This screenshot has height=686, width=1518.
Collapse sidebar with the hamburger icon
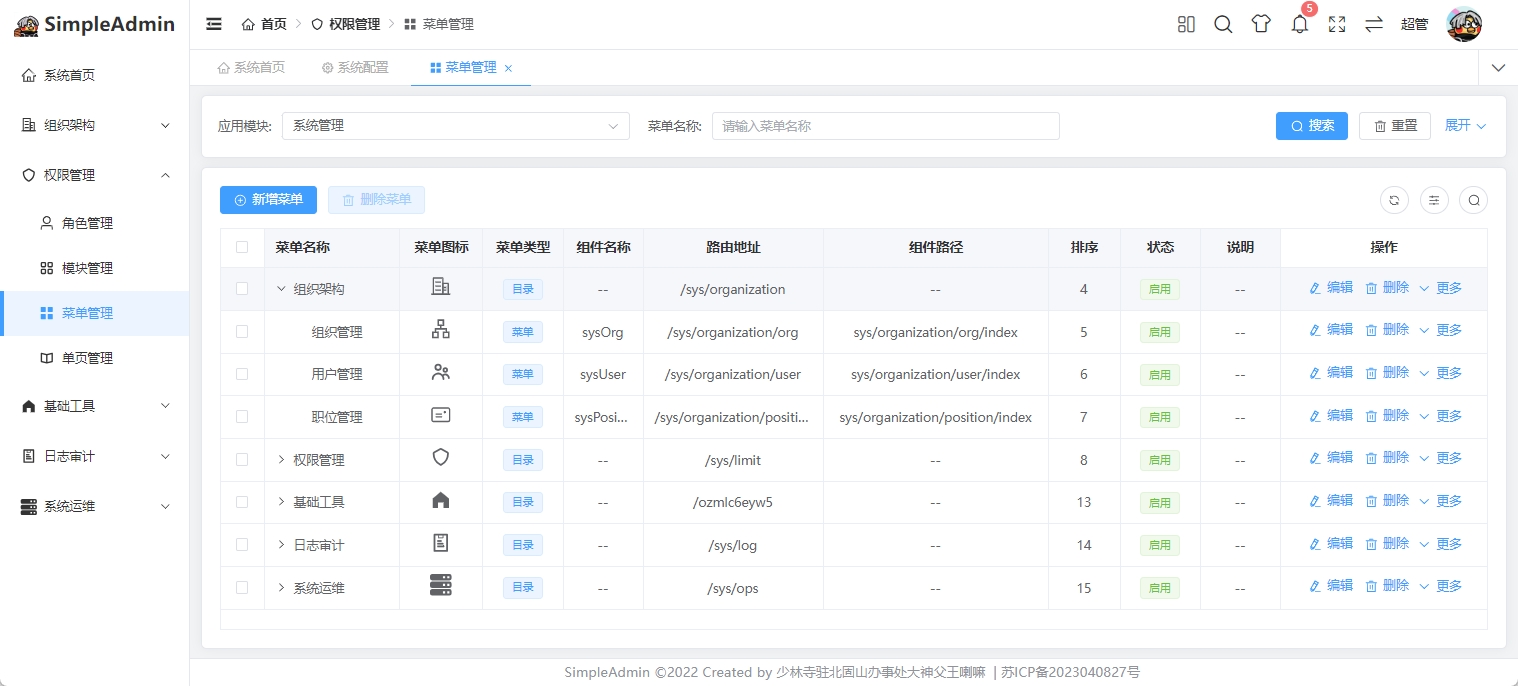click(214, 24)
